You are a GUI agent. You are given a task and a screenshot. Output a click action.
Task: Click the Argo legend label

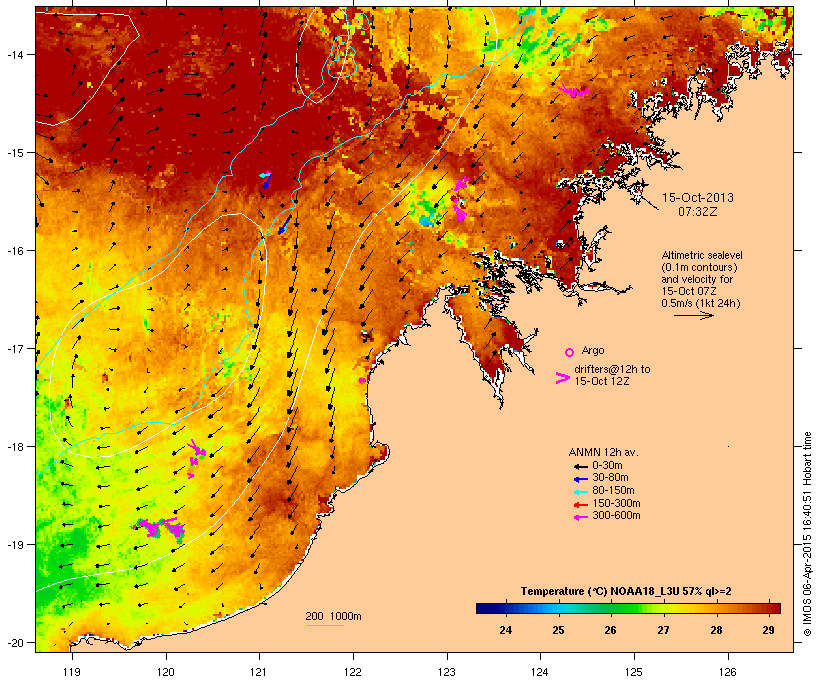(593, 350)
